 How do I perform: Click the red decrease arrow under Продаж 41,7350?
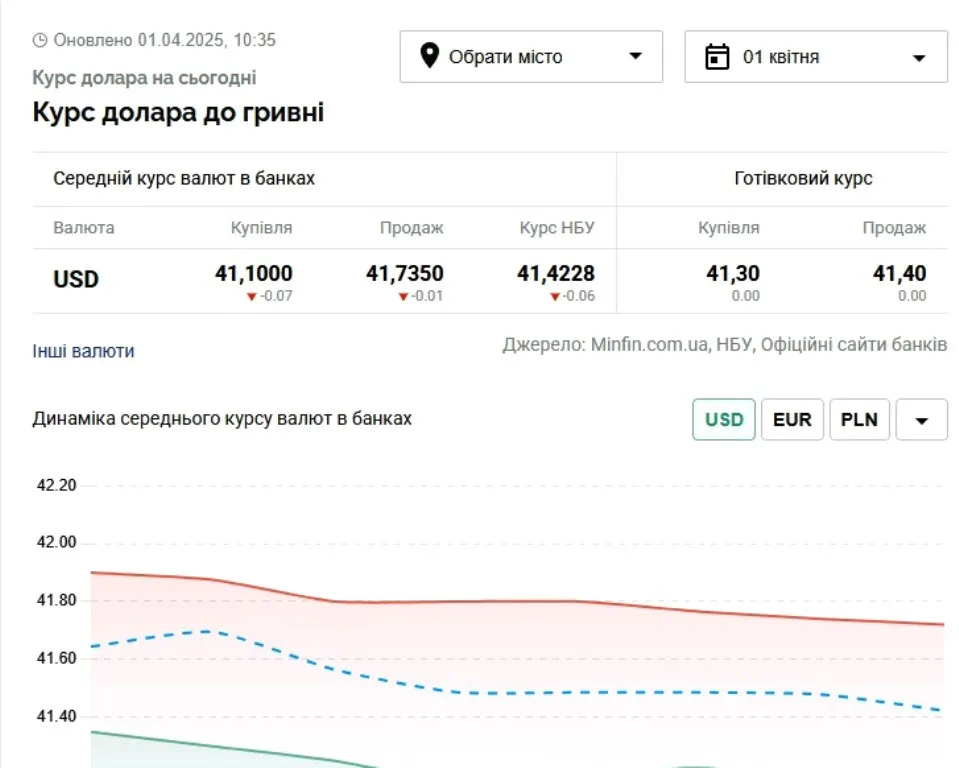coord(404,295)
